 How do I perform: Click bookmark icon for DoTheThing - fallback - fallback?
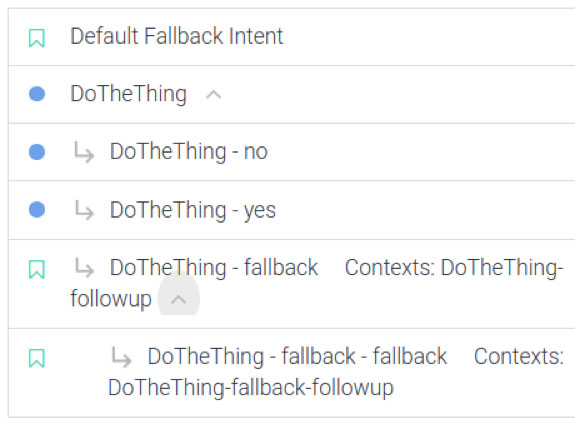coord(37,358)
